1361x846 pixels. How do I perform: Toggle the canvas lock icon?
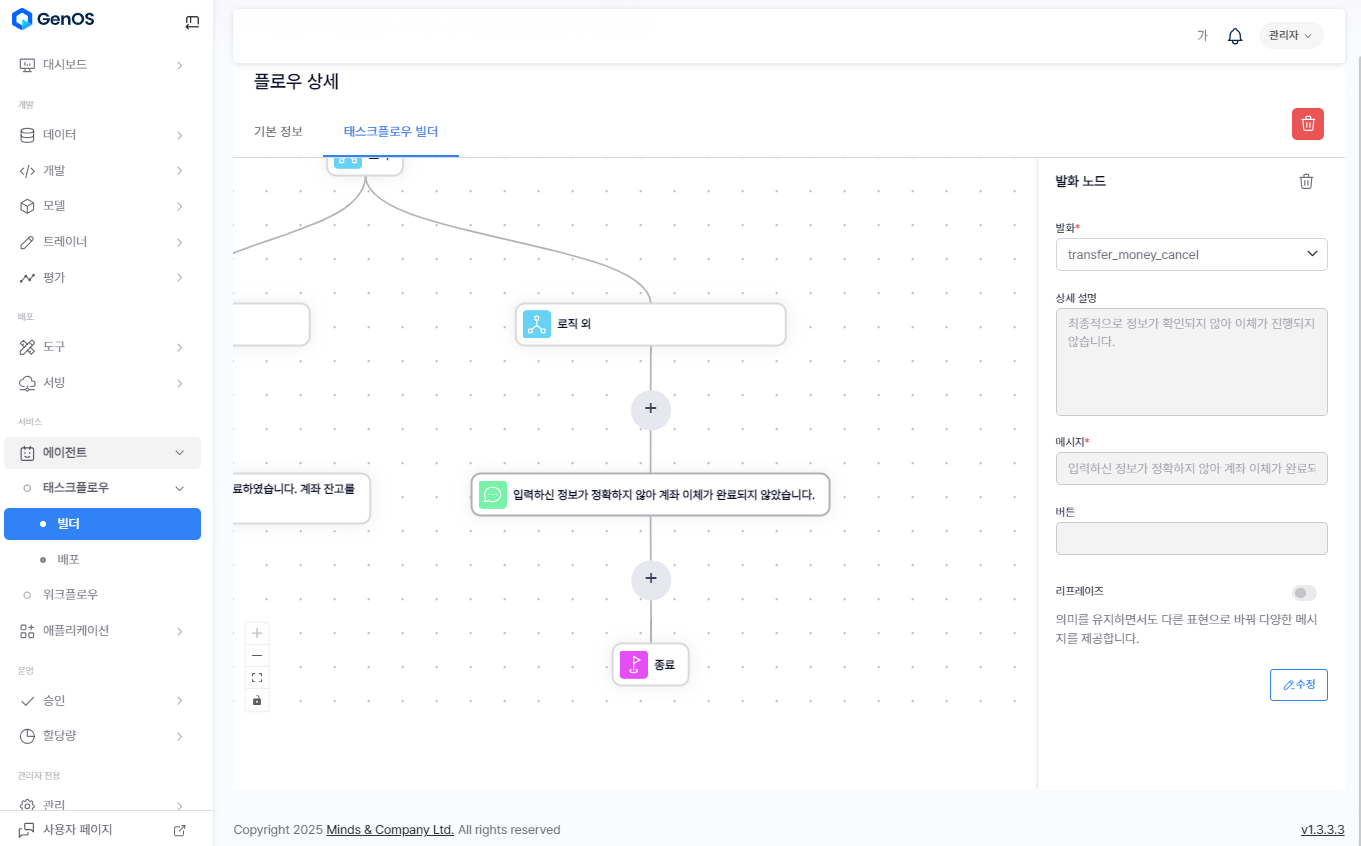pyautogui.click(x=257, y=700)
